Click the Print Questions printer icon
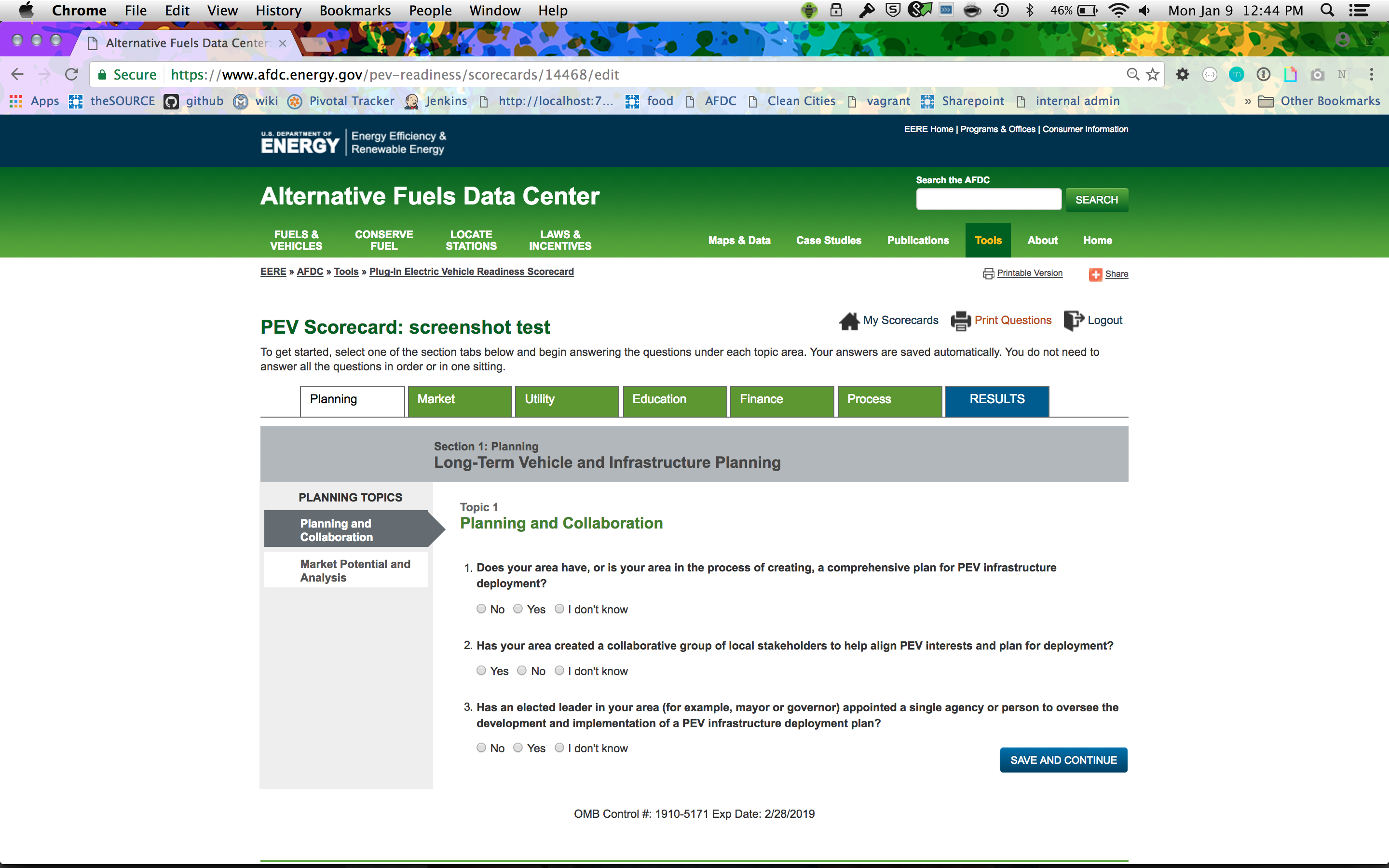Screen dimensions: 1389x868 960,321
